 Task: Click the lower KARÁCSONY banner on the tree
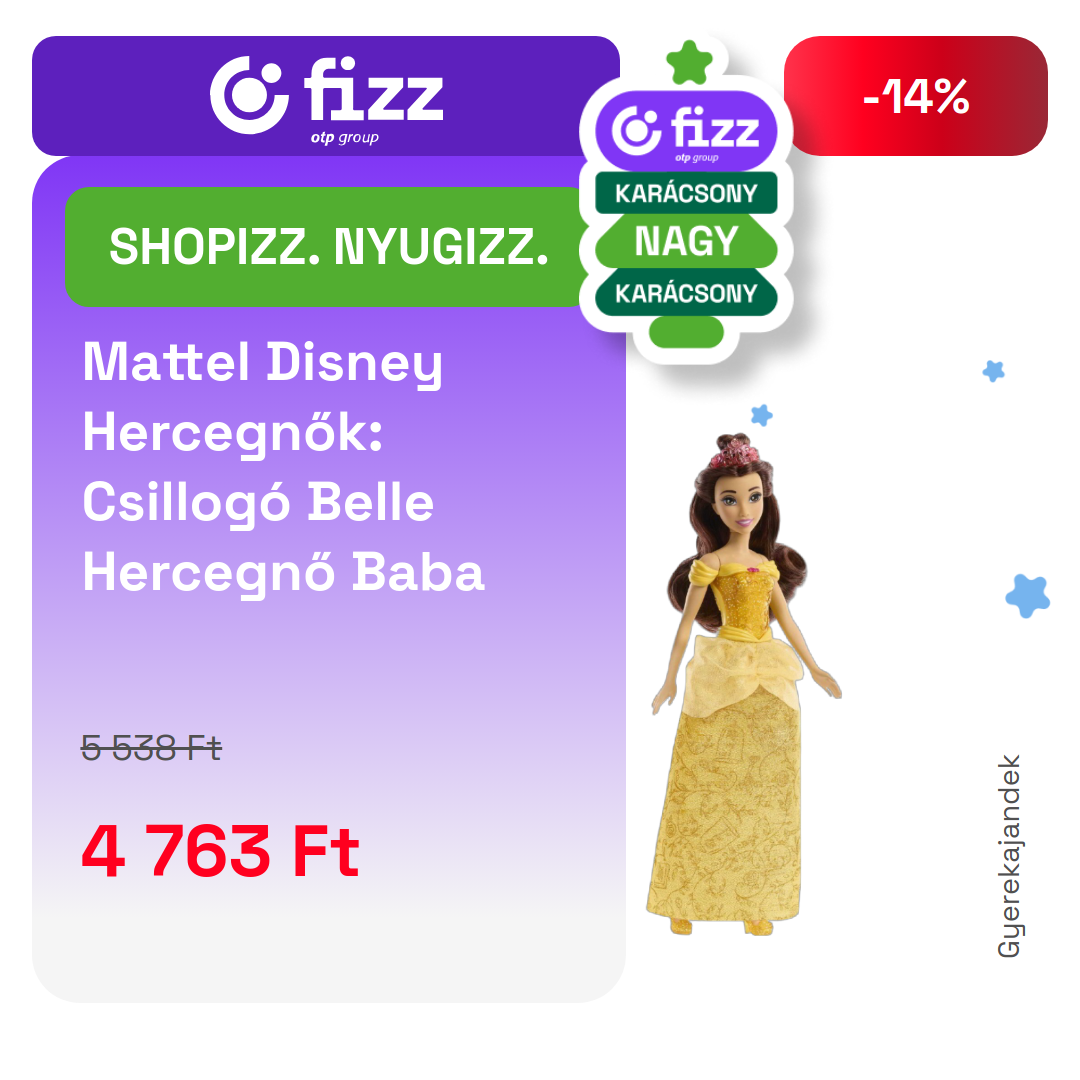[x=686, y=293]
